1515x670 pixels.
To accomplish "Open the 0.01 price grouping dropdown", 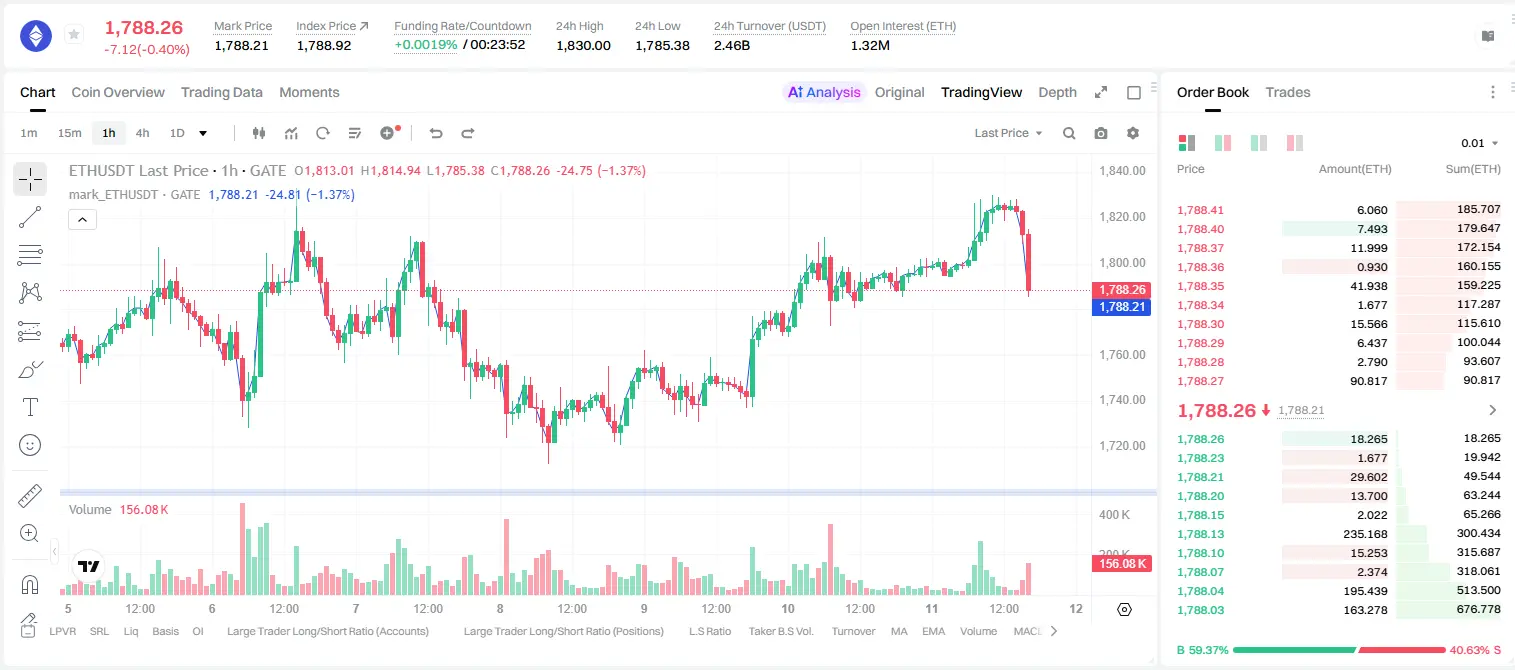I will (x=1480, y=143).
